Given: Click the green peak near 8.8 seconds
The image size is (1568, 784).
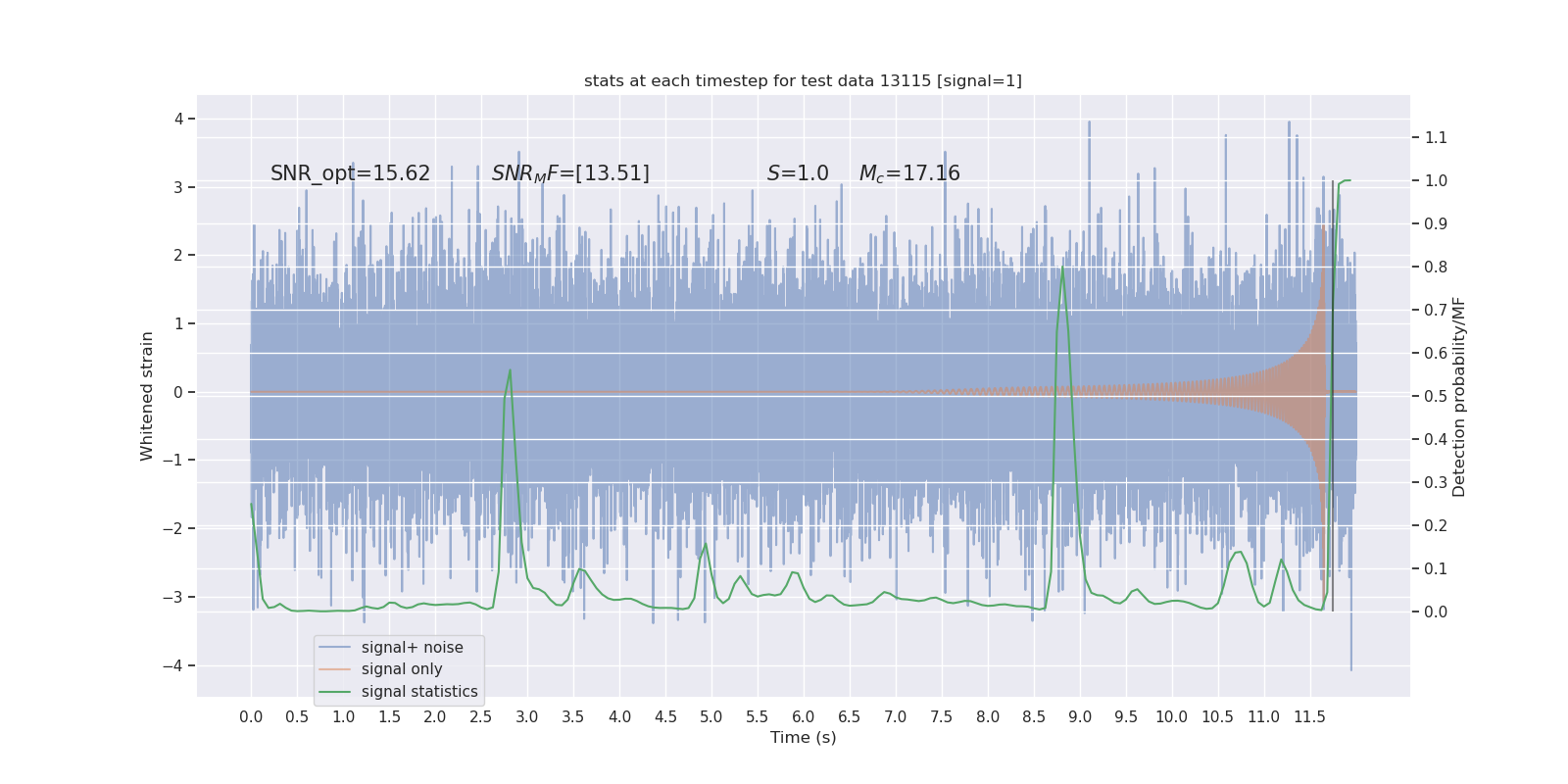Looking at the screenshot, I should 1062,267.
